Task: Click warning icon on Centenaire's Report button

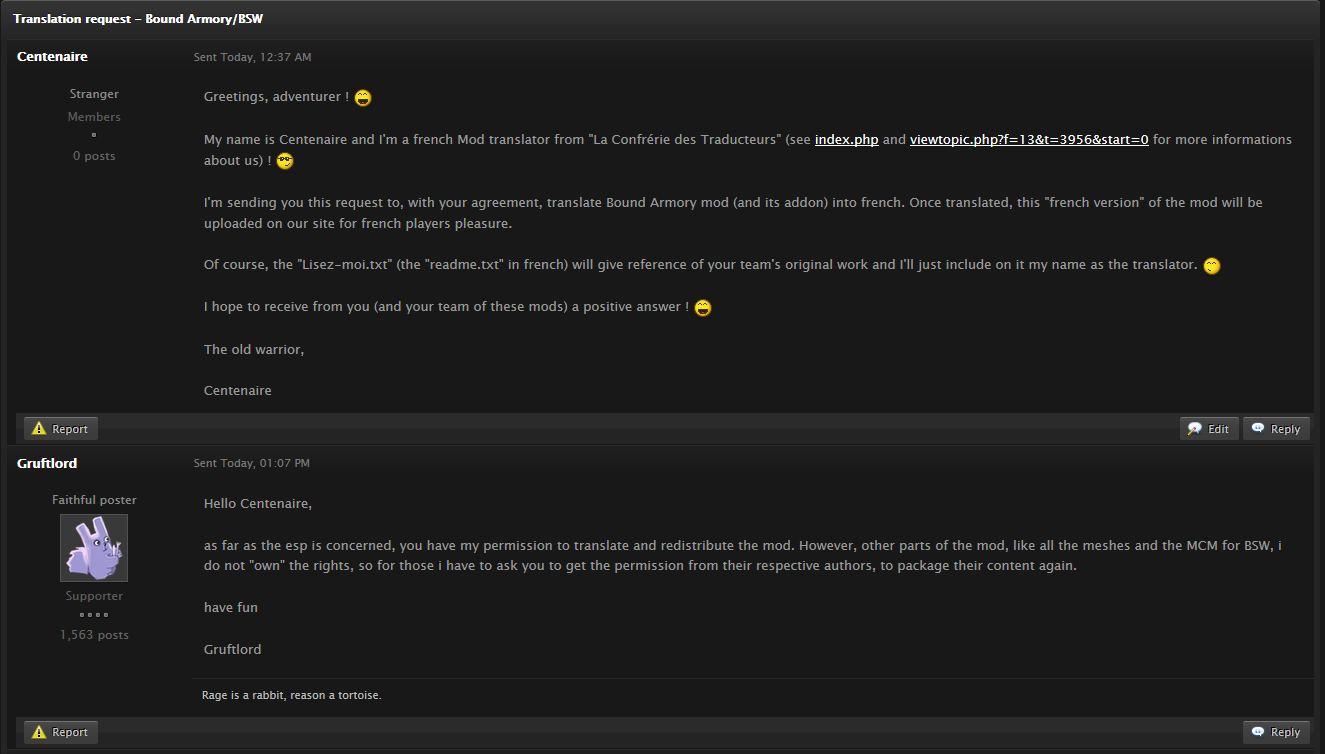Action: coord(39,429)
